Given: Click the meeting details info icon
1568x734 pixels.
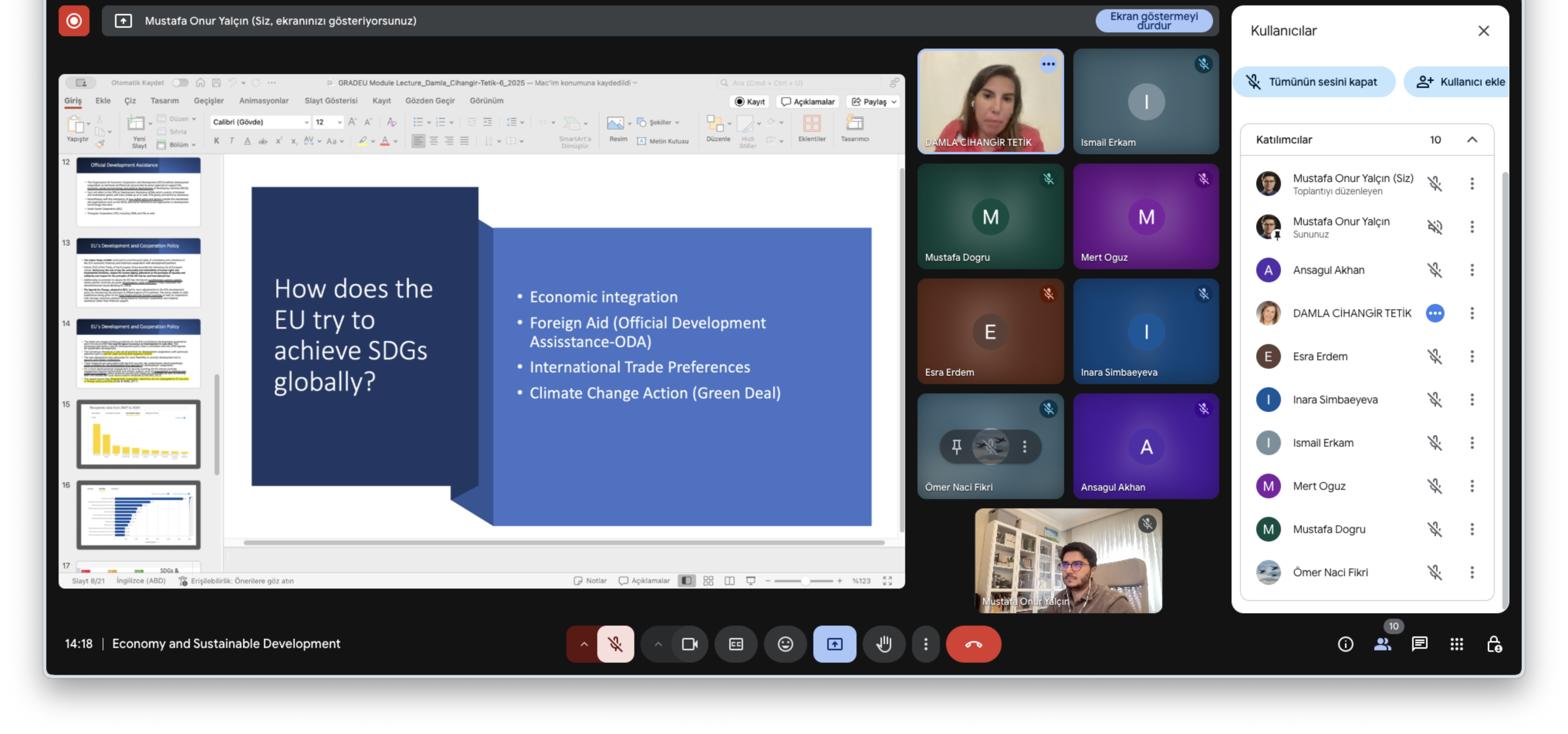Looking at the screenshot, I should click(x=1345, y=643).
